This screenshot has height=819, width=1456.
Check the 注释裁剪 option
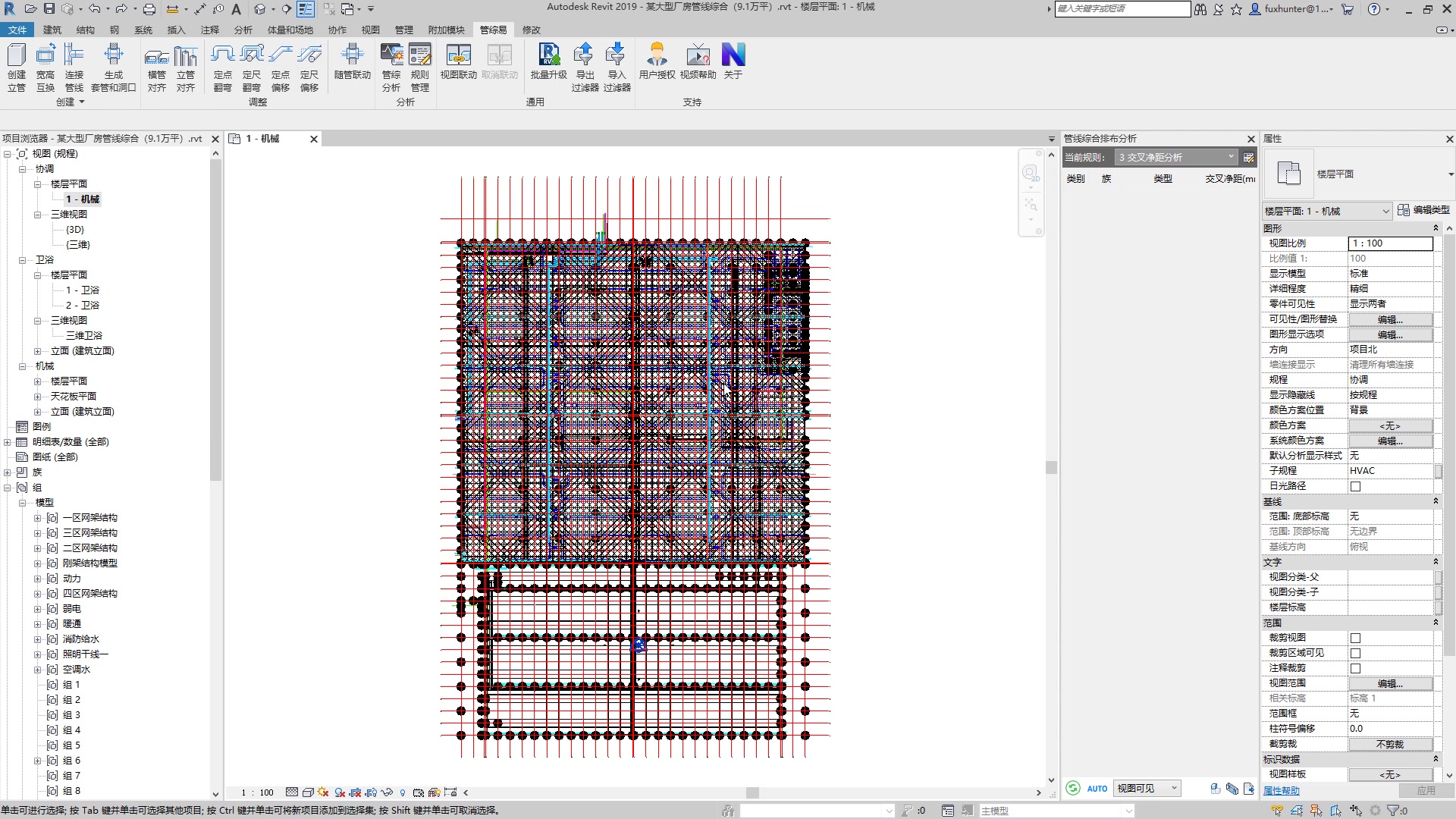pos(1355,668)
